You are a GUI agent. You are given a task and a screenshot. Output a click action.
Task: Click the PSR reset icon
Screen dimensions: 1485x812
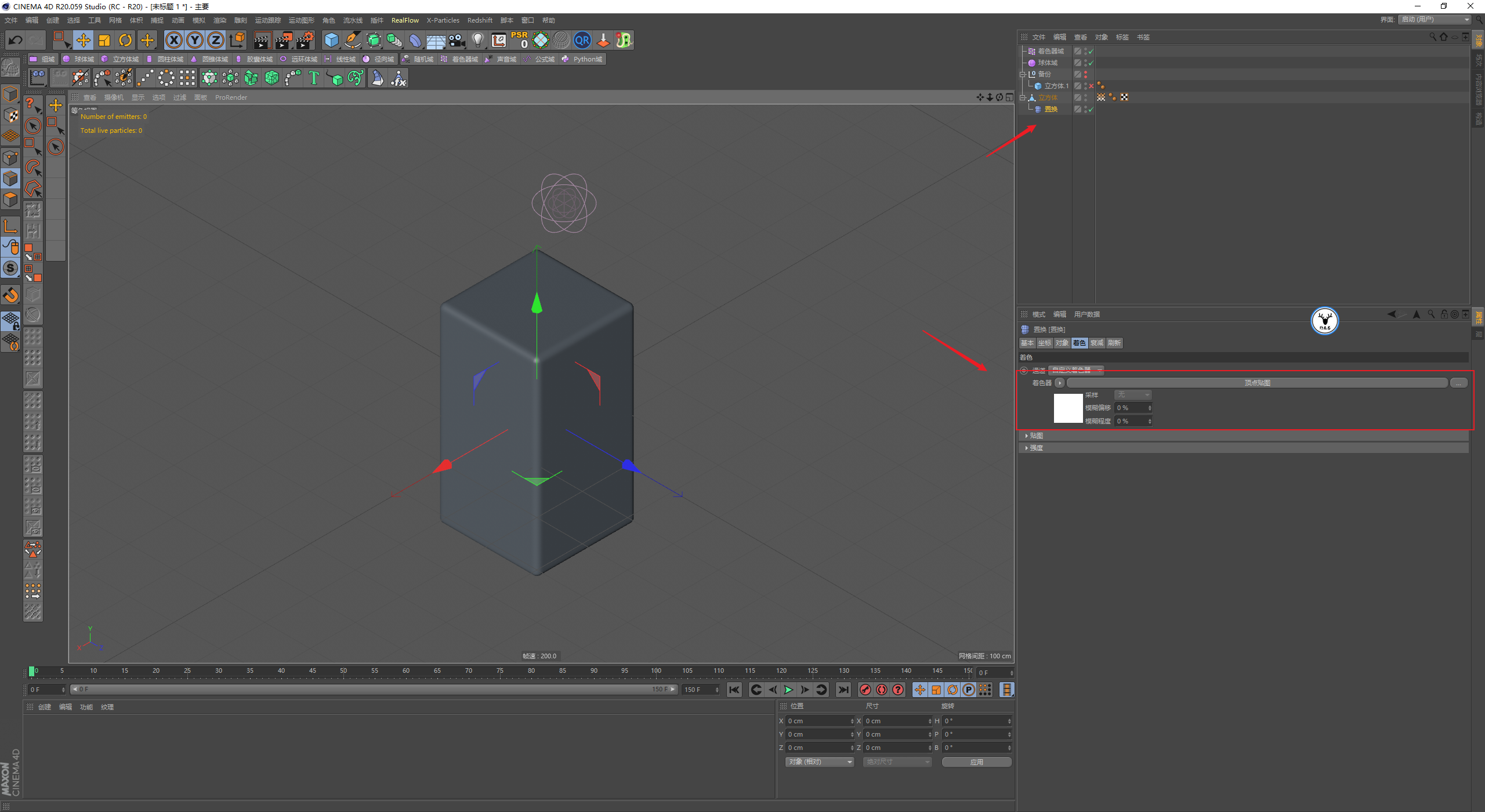click(x=519, y=40)
